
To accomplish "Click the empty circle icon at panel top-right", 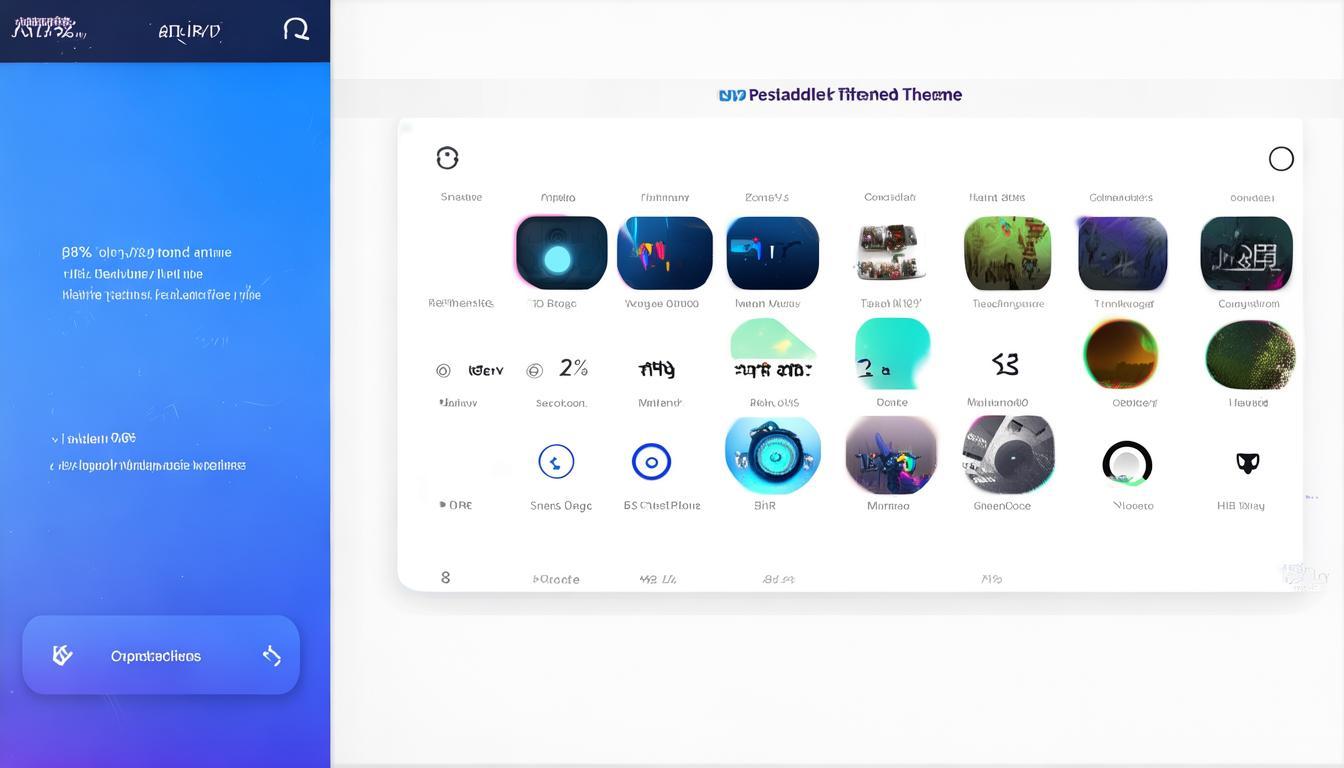I will [x=1281, y=159].
